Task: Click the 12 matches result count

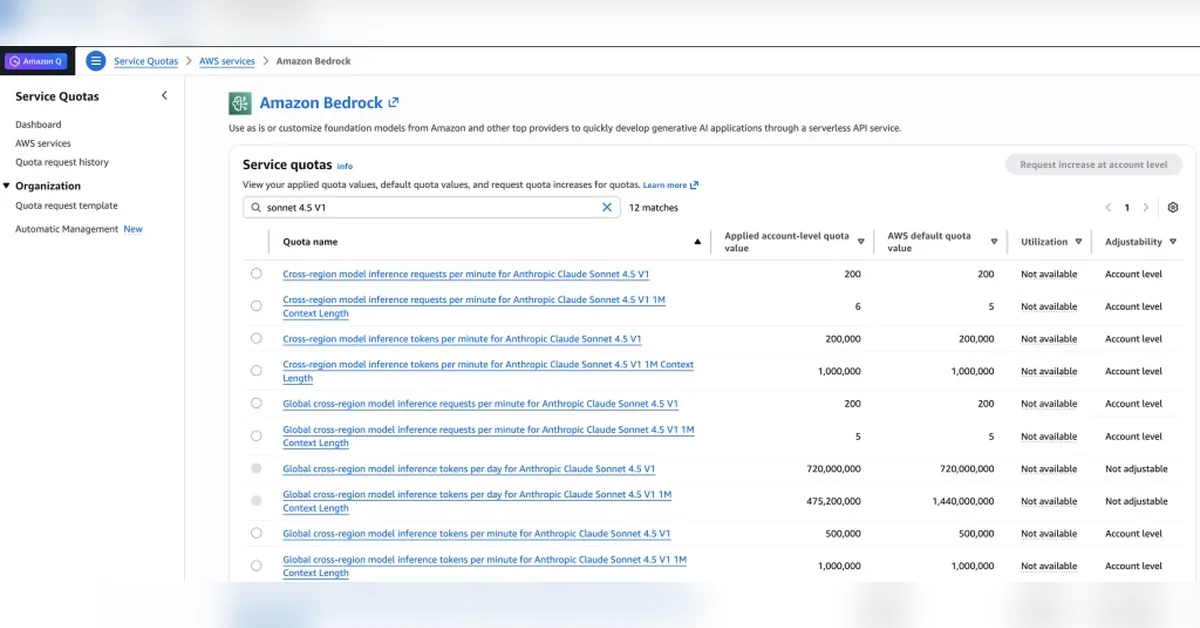Action: [x=653, y=208]
